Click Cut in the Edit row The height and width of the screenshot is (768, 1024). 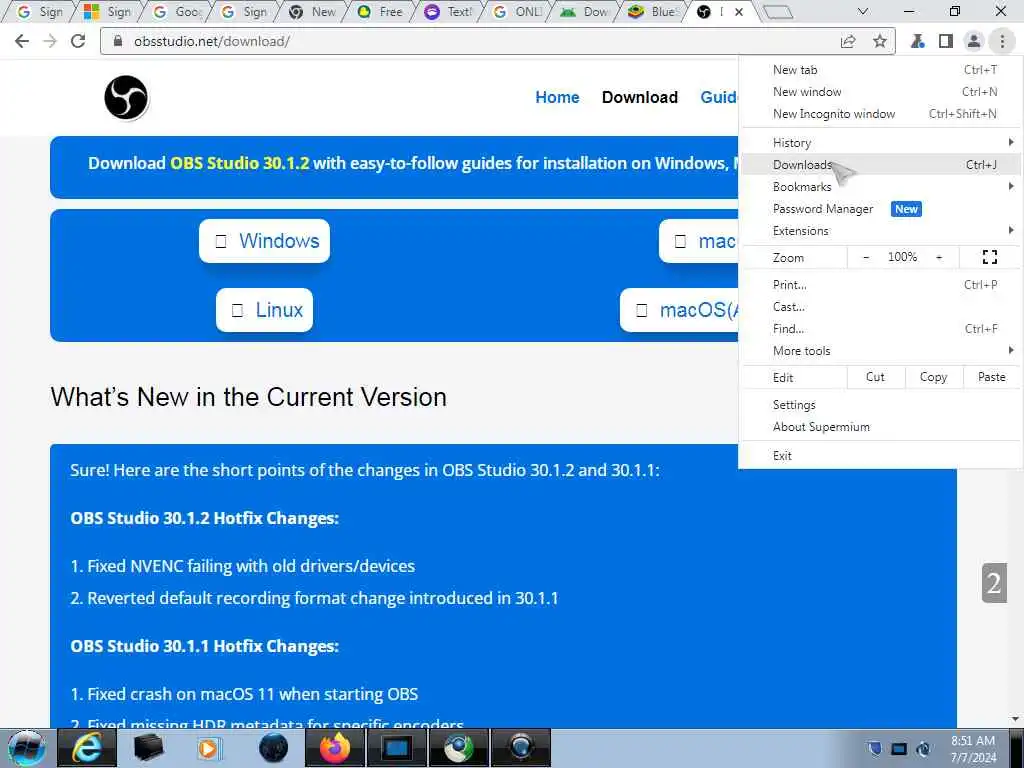pos(875,377)
